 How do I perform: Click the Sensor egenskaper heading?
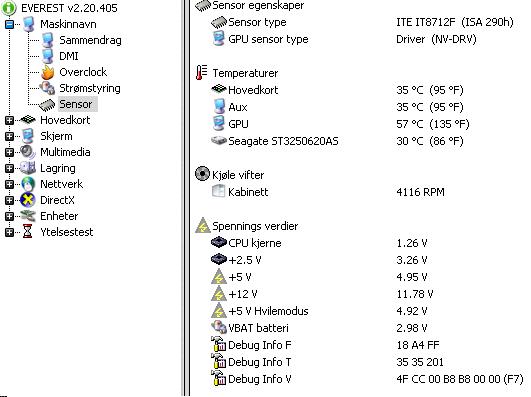(258, 5)
